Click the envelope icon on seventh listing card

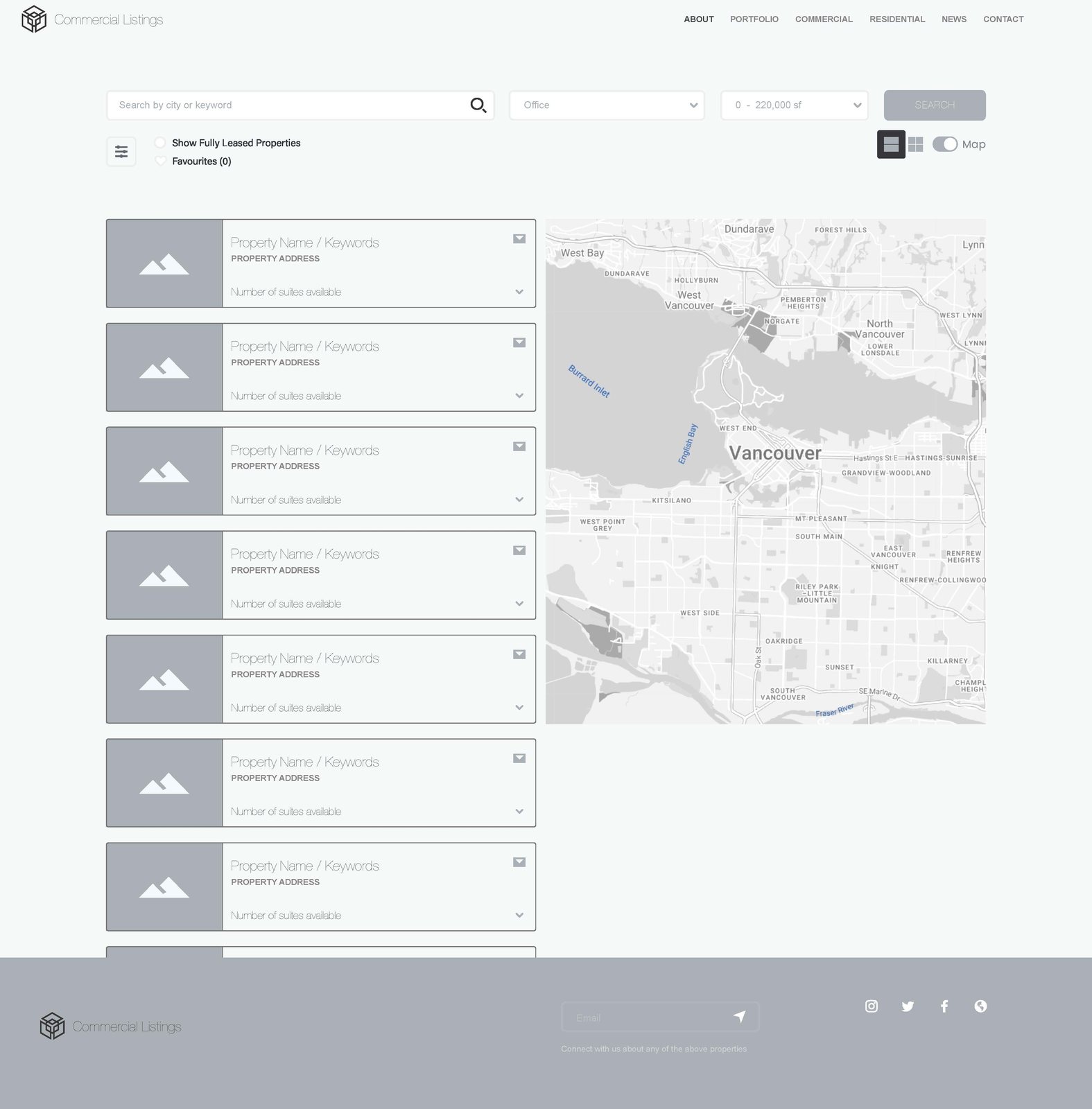tap(519, 862)
